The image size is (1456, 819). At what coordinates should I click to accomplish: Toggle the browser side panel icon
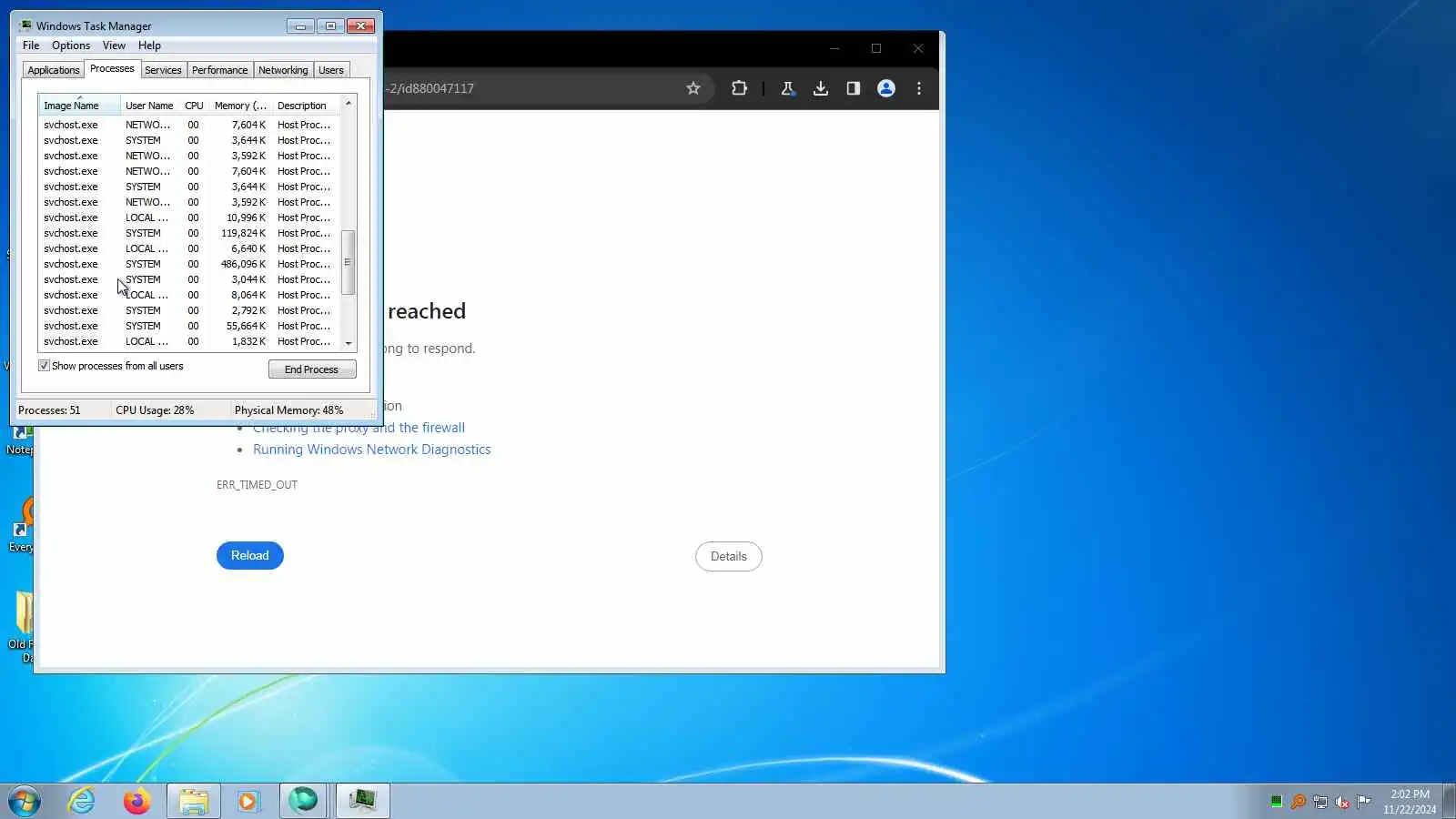853,88
